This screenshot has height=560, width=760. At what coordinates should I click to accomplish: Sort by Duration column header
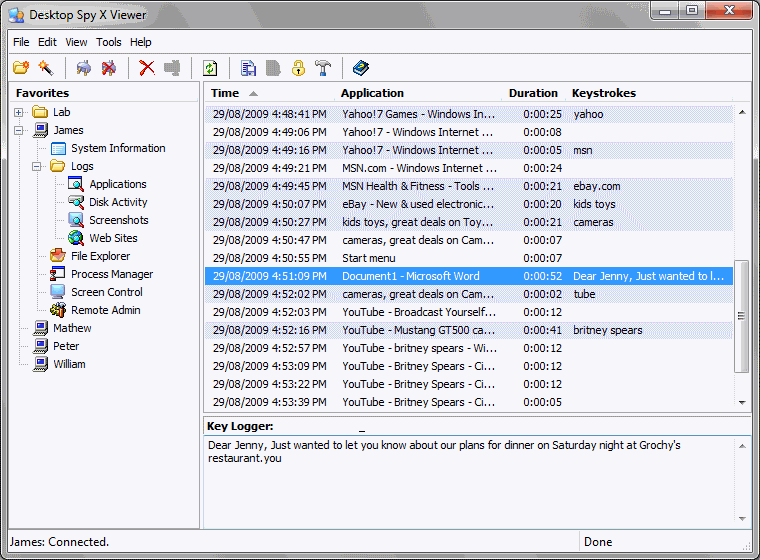(533, 93)
